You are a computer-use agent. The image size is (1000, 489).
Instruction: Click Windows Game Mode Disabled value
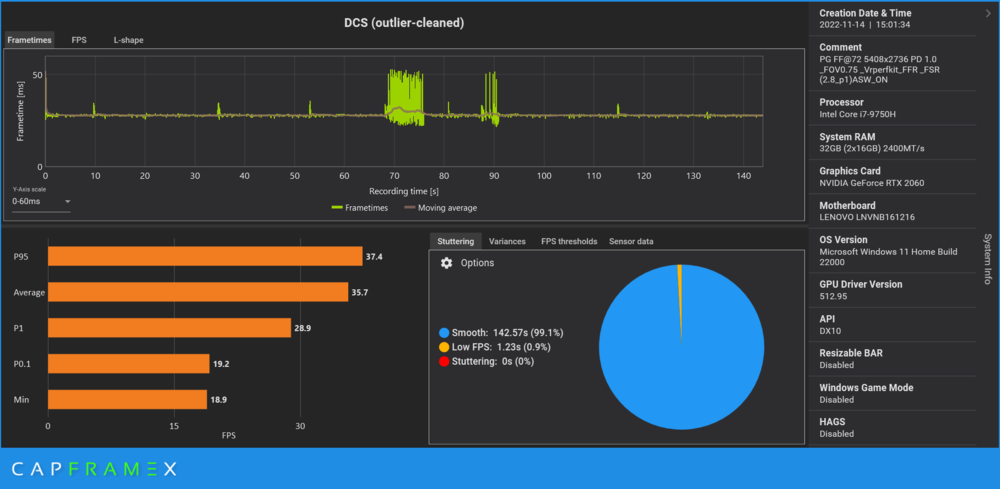(837, 400)
